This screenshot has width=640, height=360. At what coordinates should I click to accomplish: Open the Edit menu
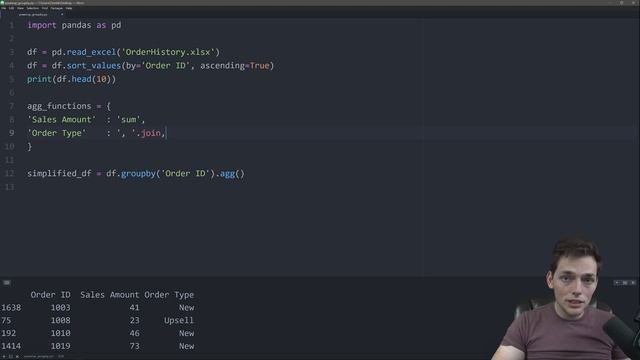coord(11,8)
